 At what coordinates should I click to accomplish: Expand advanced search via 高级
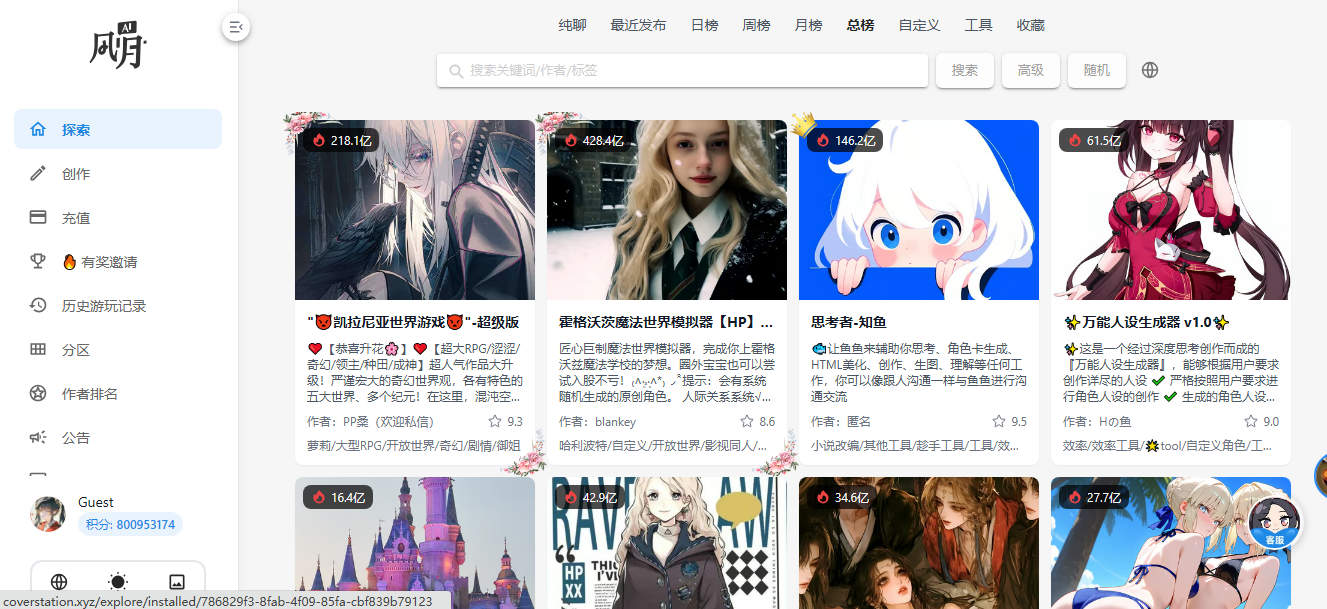coord(1031,70)
